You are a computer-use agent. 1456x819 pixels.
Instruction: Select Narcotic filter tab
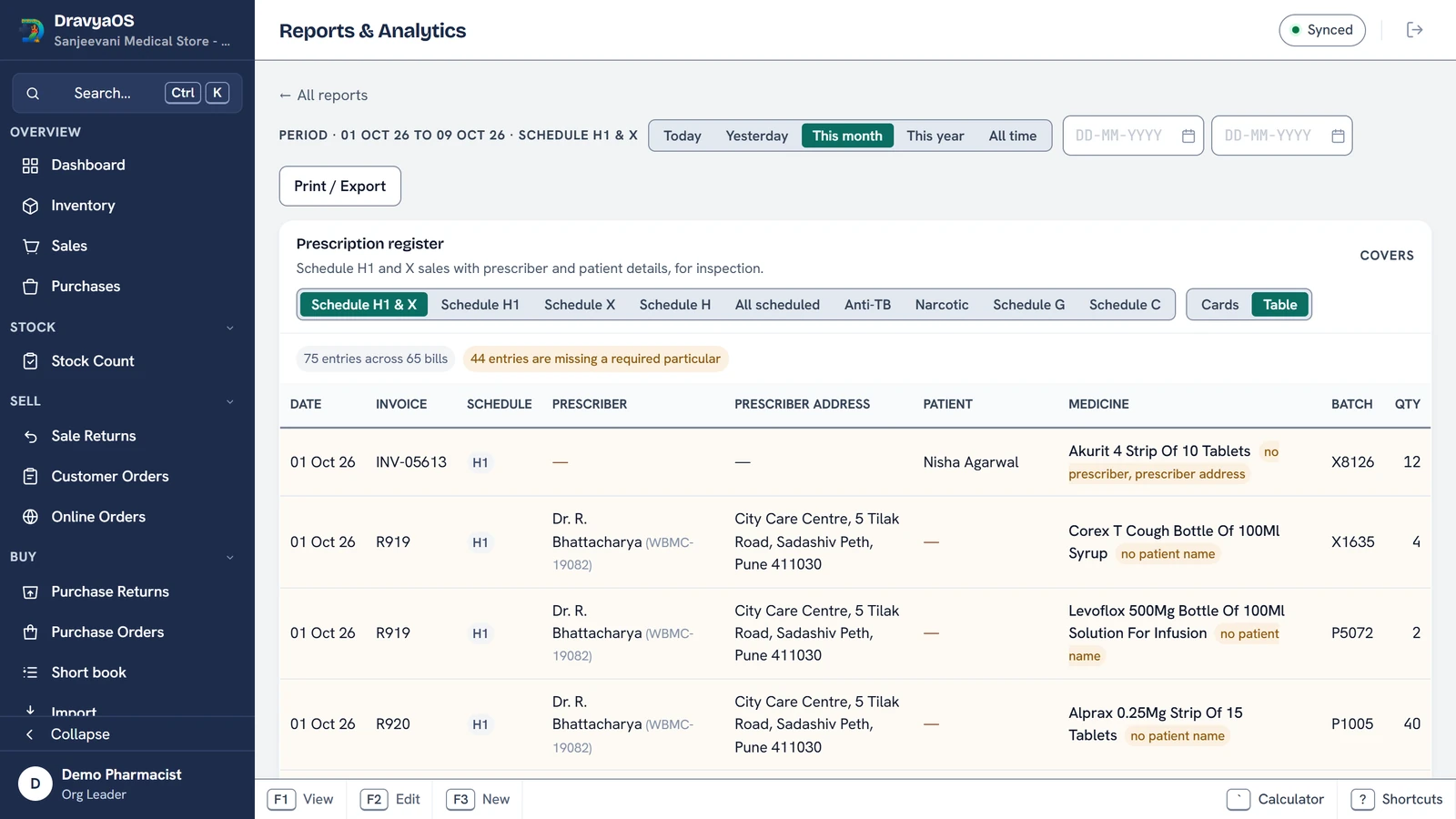pos(942,305)
